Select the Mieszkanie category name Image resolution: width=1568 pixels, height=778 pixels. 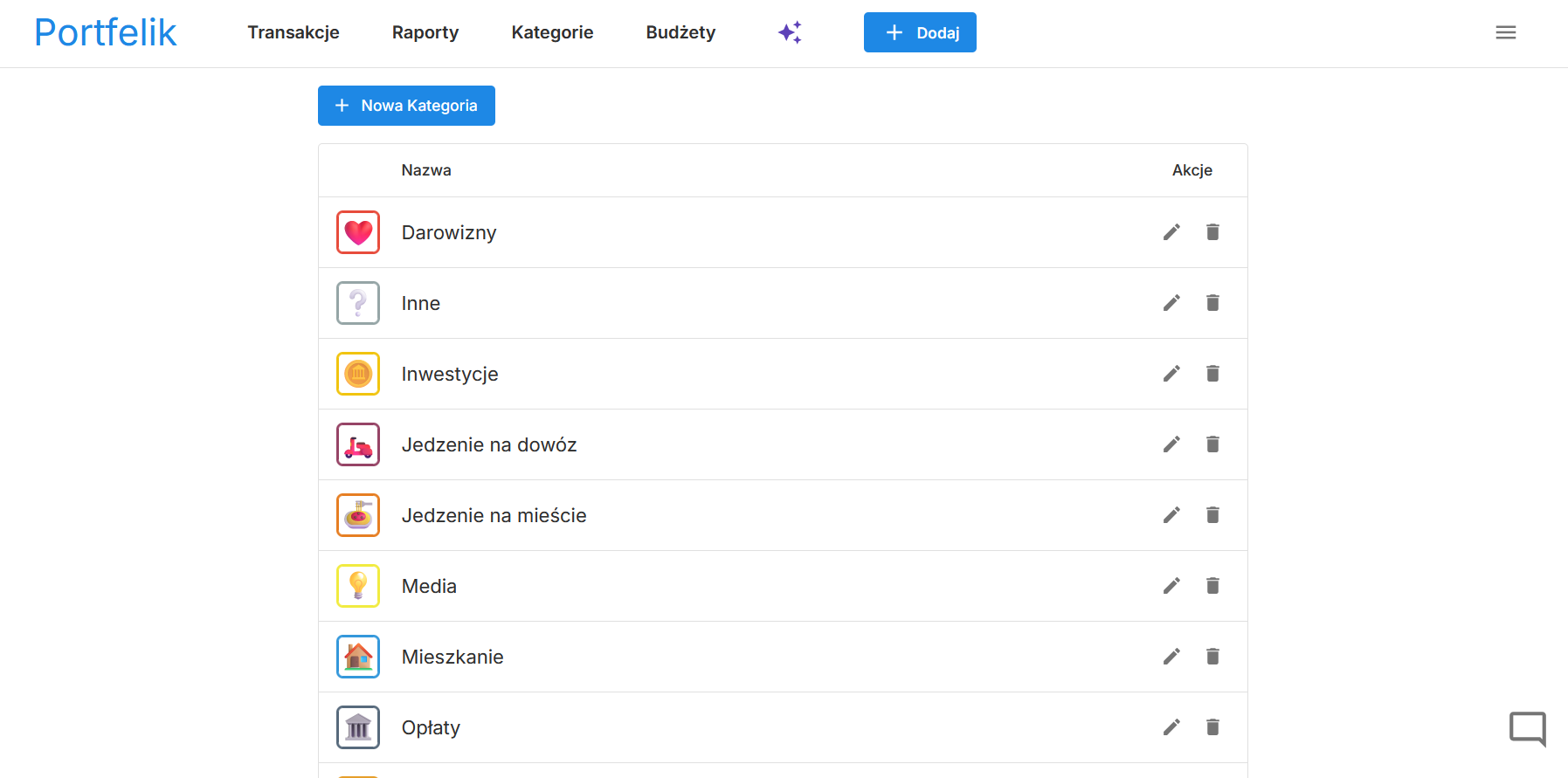pyautogui.click(x=452, y=657)
